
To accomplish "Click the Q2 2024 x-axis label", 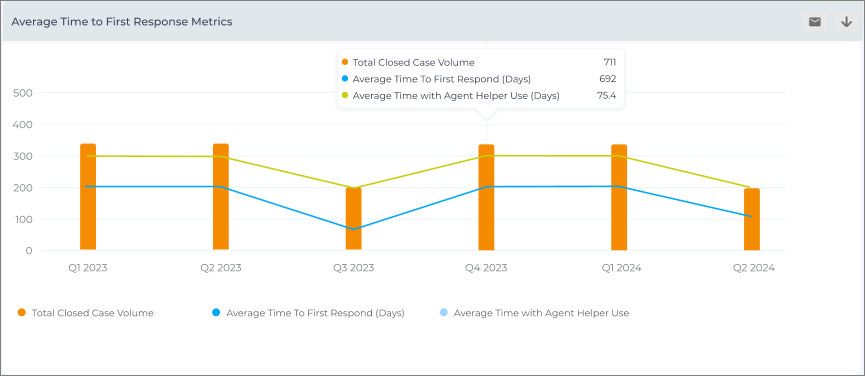I will [x=754, y=268].
